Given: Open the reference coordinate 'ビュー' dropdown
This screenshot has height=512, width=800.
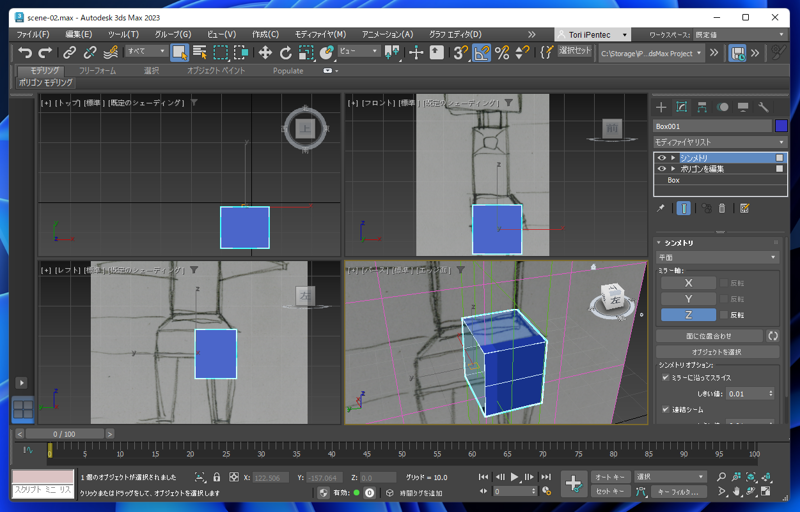Looking at the screenshot, I should (359, 51).
